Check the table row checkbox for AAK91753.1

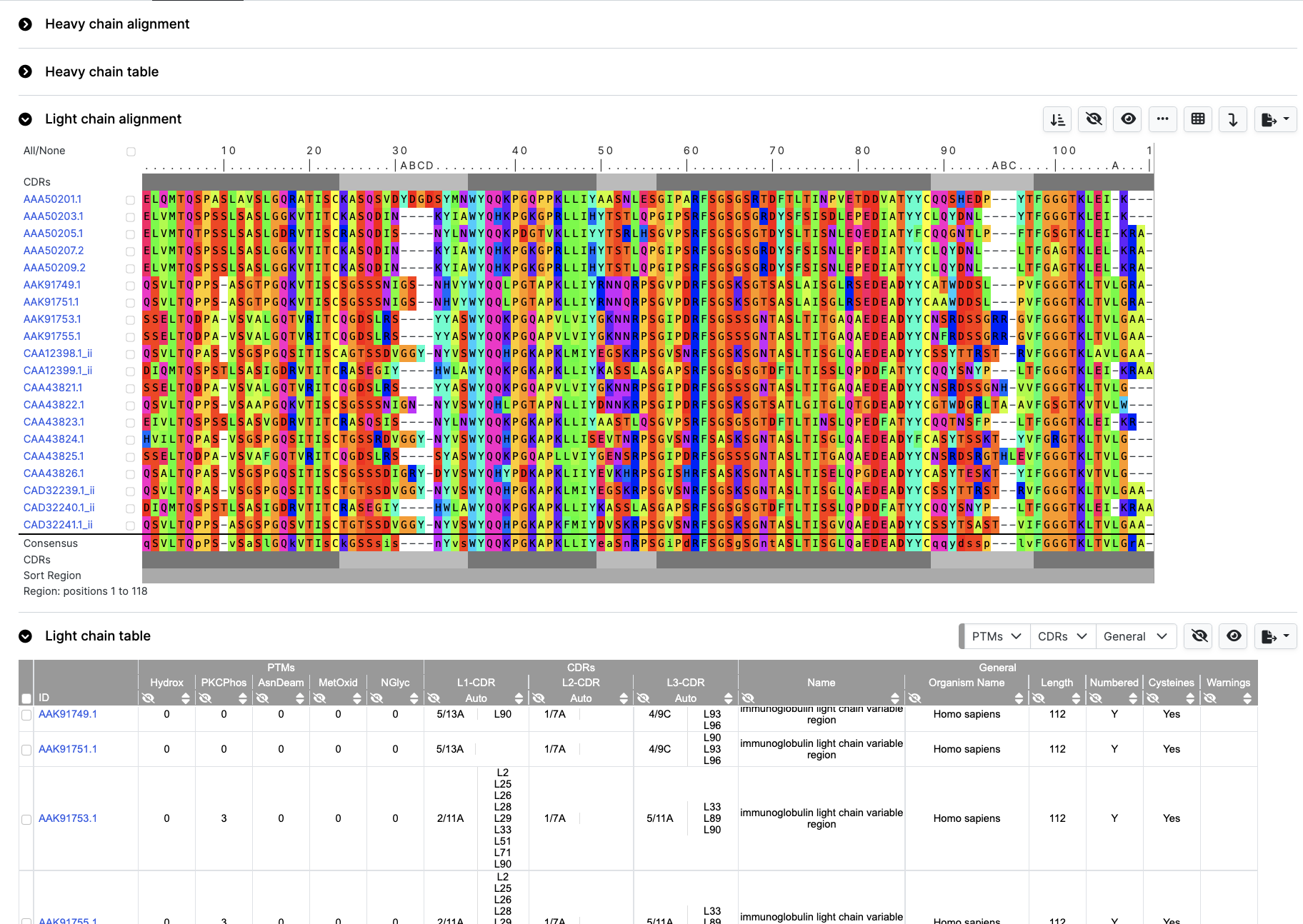pyautogui.click(x=26, y=820)
